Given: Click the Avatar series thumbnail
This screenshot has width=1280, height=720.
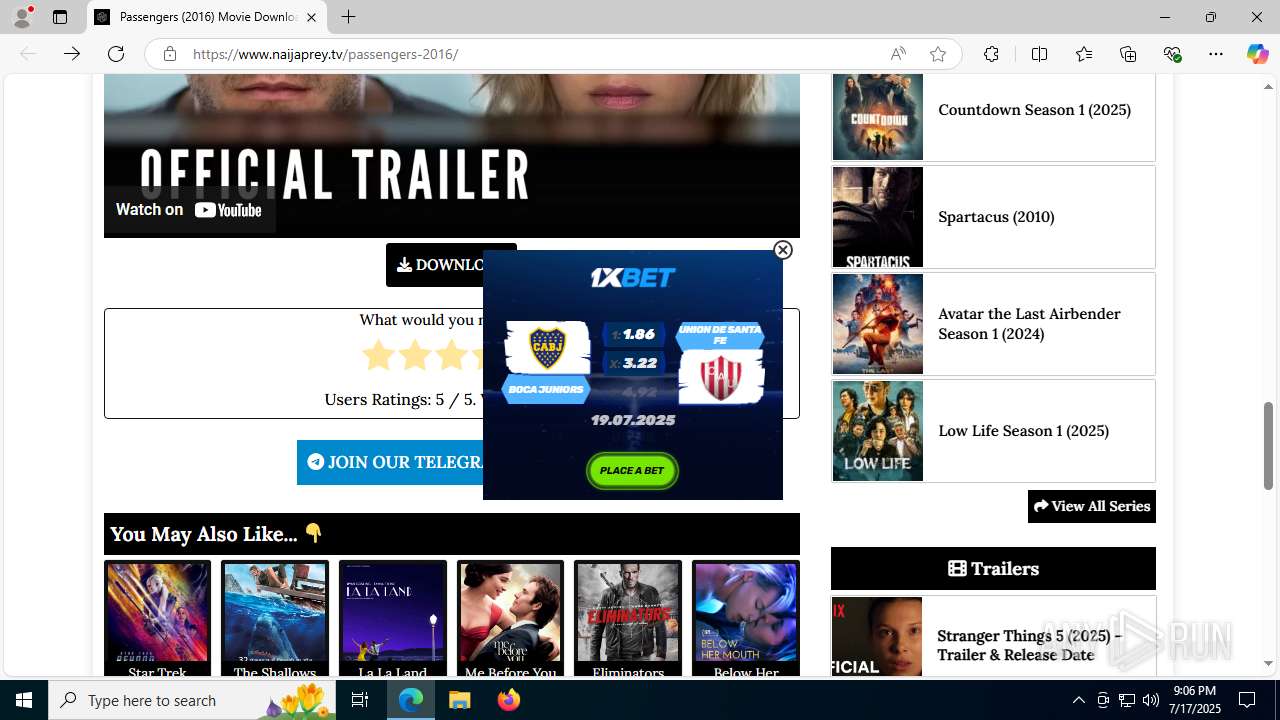Looking at the screenshot, I should coord(878,324).
